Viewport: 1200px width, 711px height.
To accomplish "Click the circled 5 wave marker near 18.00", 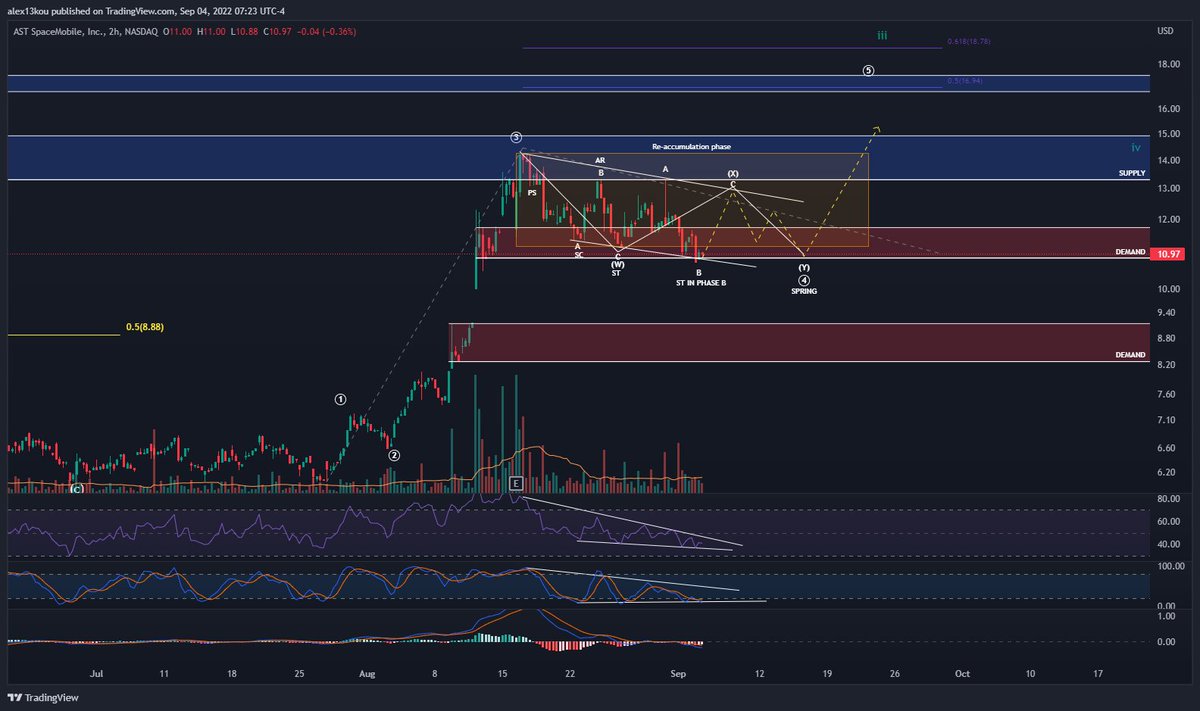I will tap(868, 71).
